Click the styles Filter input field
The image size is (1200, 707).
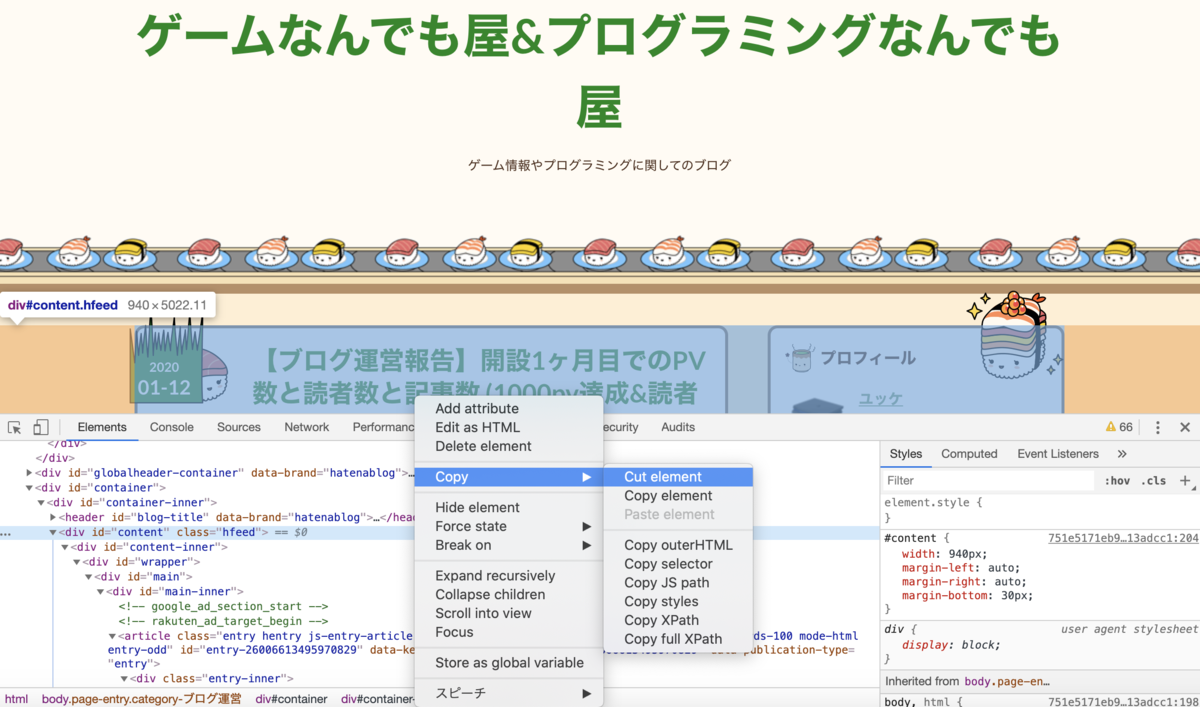pyautogui.click(x=988, y=481)
